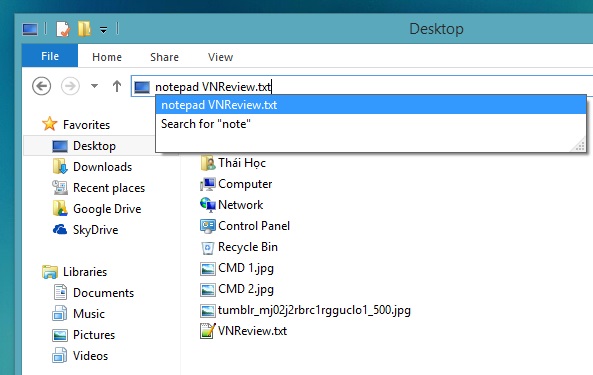
Task: Select Favorites in navigation pane
Action: click(x=87, y=125)
